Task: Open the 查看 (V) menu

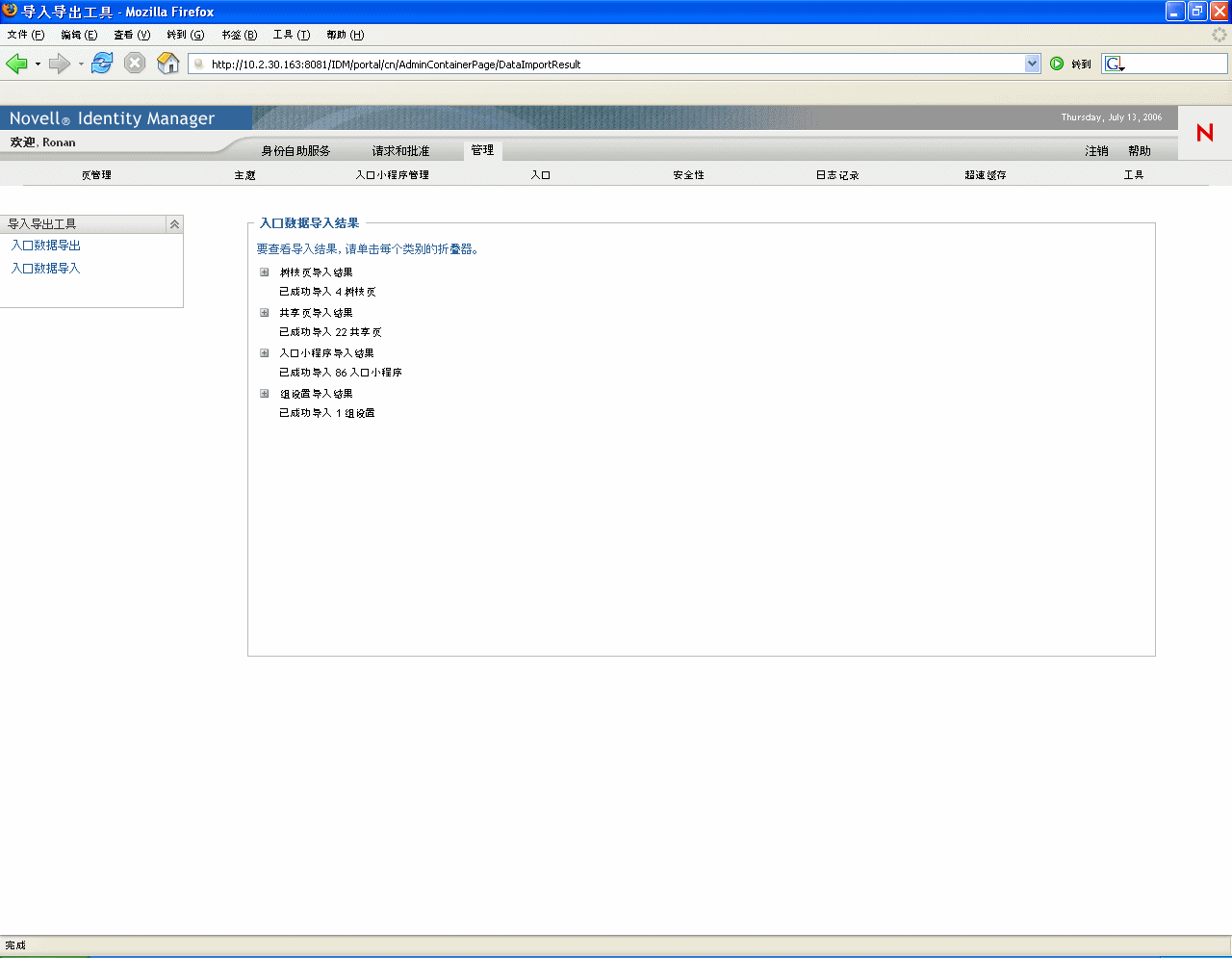Action: (132, 35)
